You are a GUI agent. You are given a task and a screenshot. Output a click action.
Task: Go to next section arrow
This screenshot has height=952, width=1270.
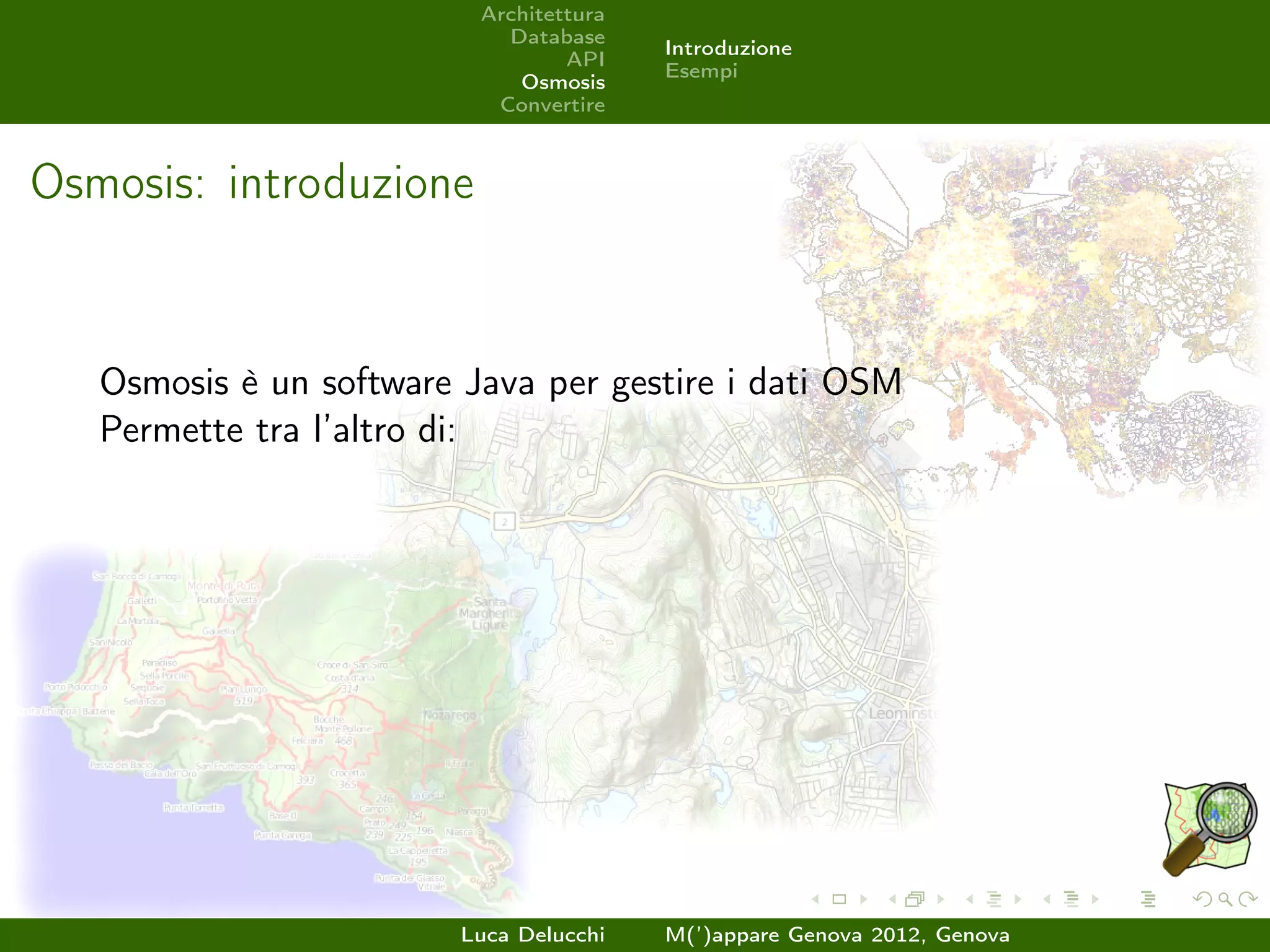point(1095,899)
